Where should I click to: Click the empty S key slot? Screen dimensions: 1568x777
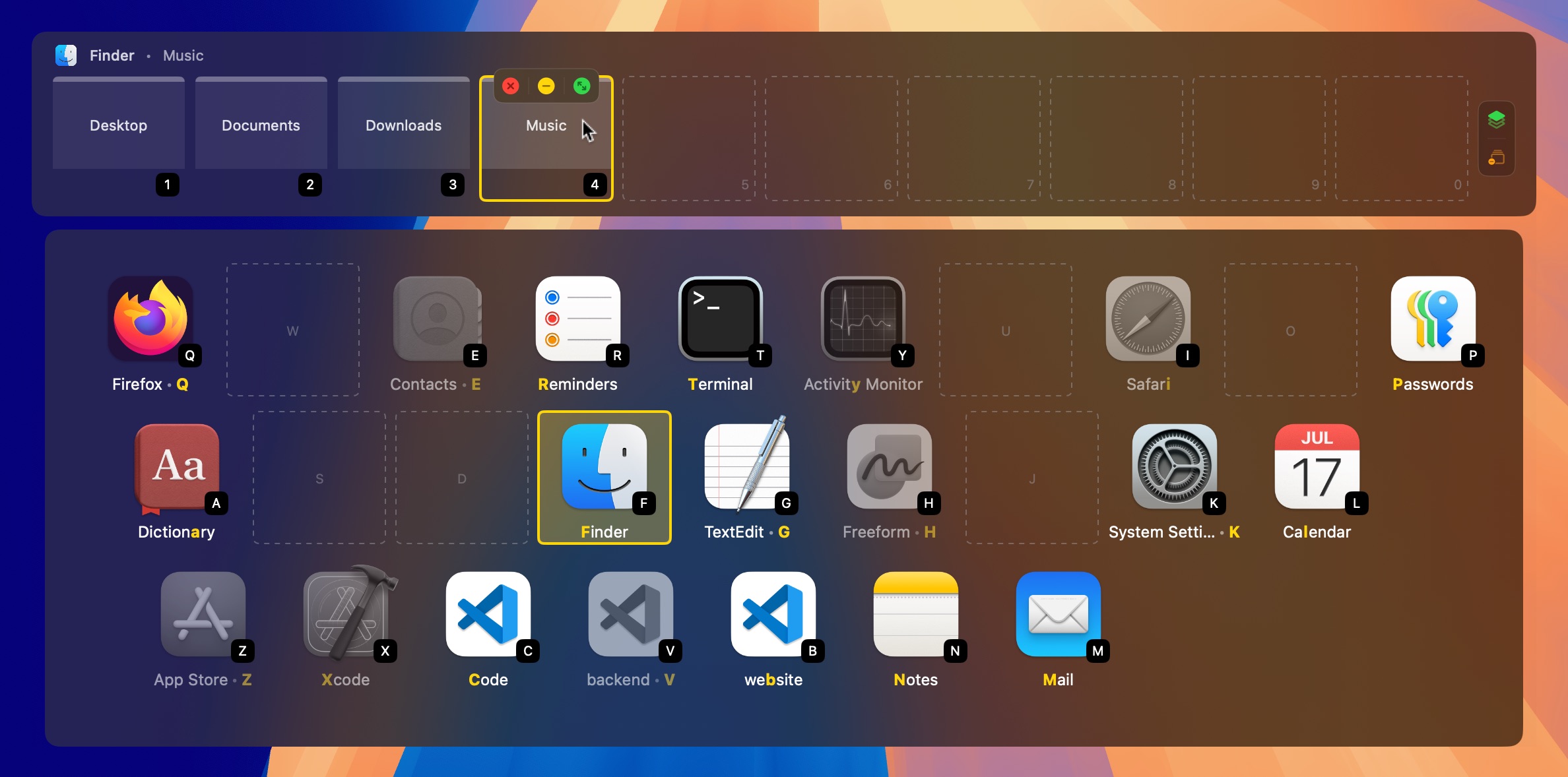[319, 478]
